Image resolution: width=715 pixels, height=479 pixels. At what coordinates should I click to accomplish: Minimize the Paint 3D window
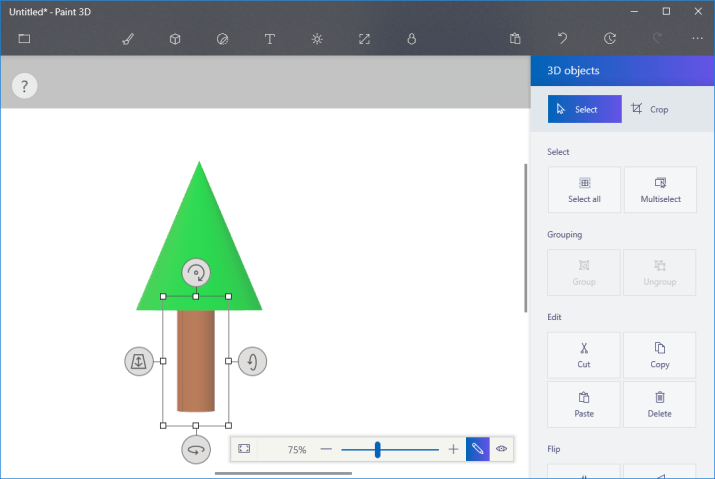coord(634,11)
